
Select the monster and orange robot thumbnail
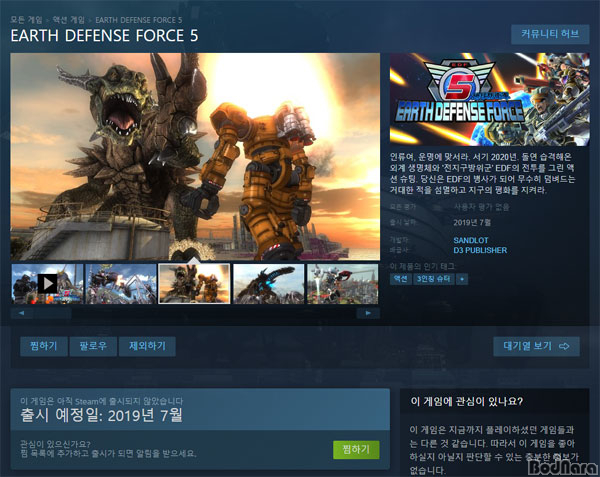(x=194, y=283)
